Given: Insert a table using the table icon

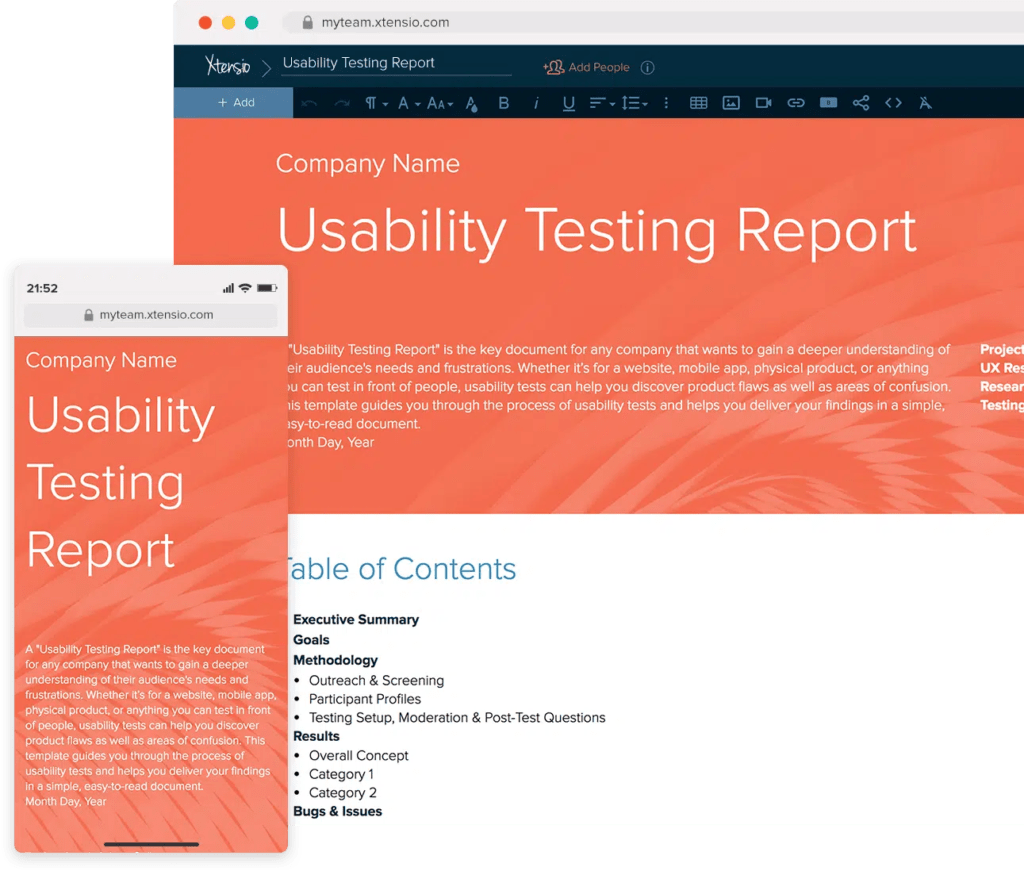Looking at the screenshot, I should [697, 103].
